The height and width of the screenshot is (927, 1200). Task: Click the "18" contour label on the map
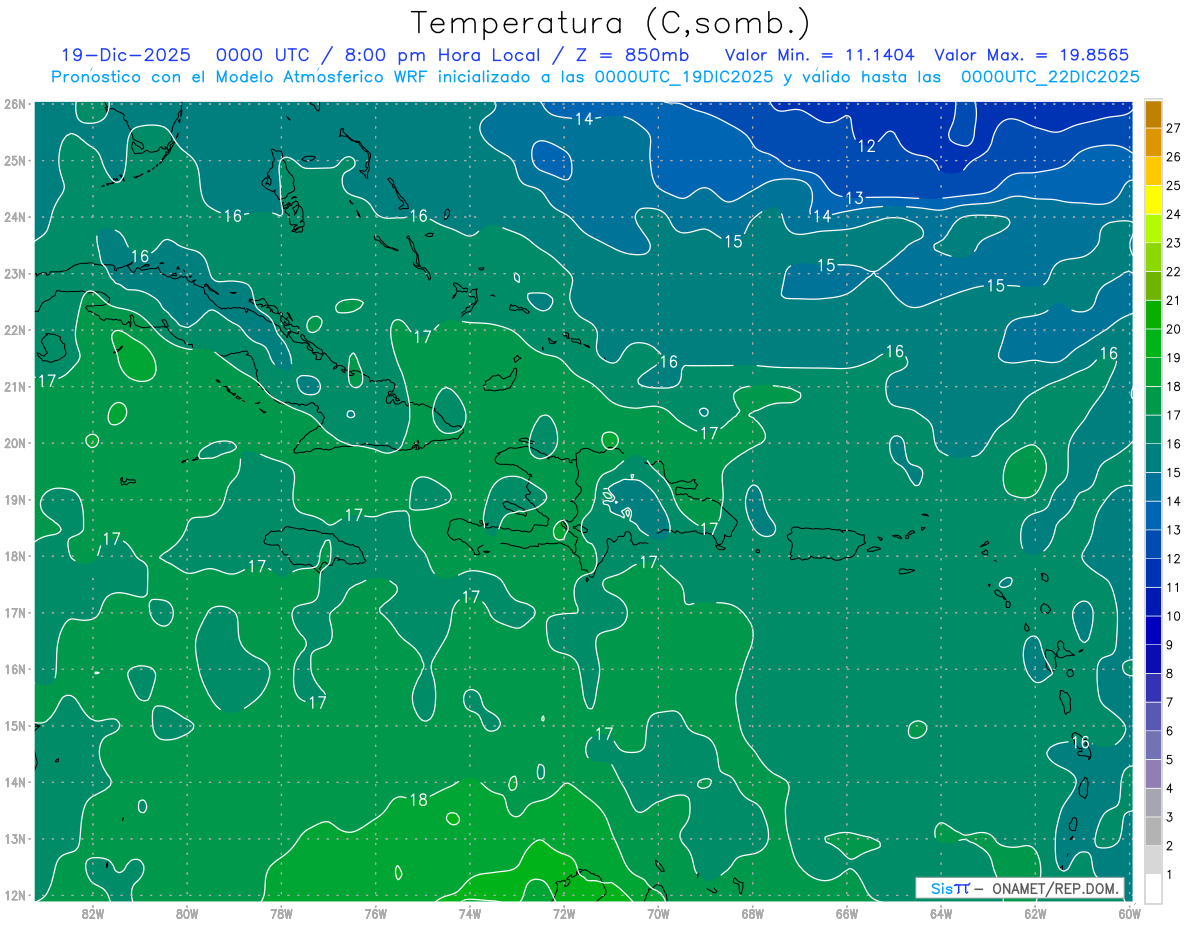(x=419, y=799)
